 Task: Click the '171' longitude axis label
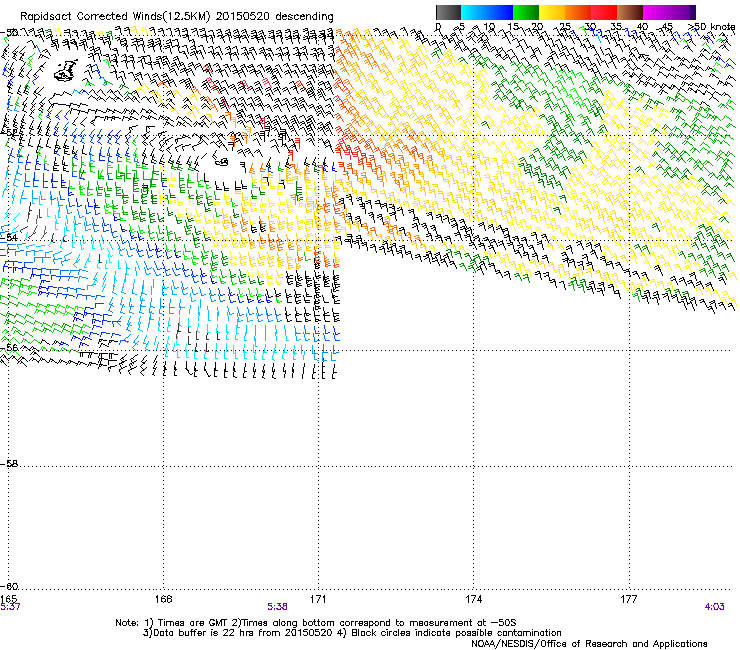(x=319, y=599)
